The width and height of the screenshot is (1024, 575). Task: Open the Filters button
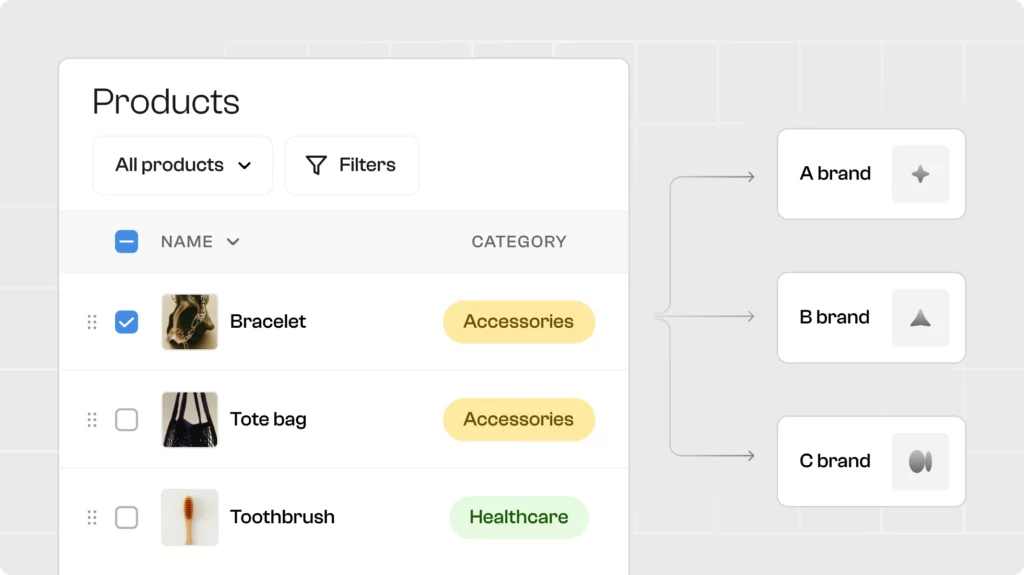pos(352,165)
